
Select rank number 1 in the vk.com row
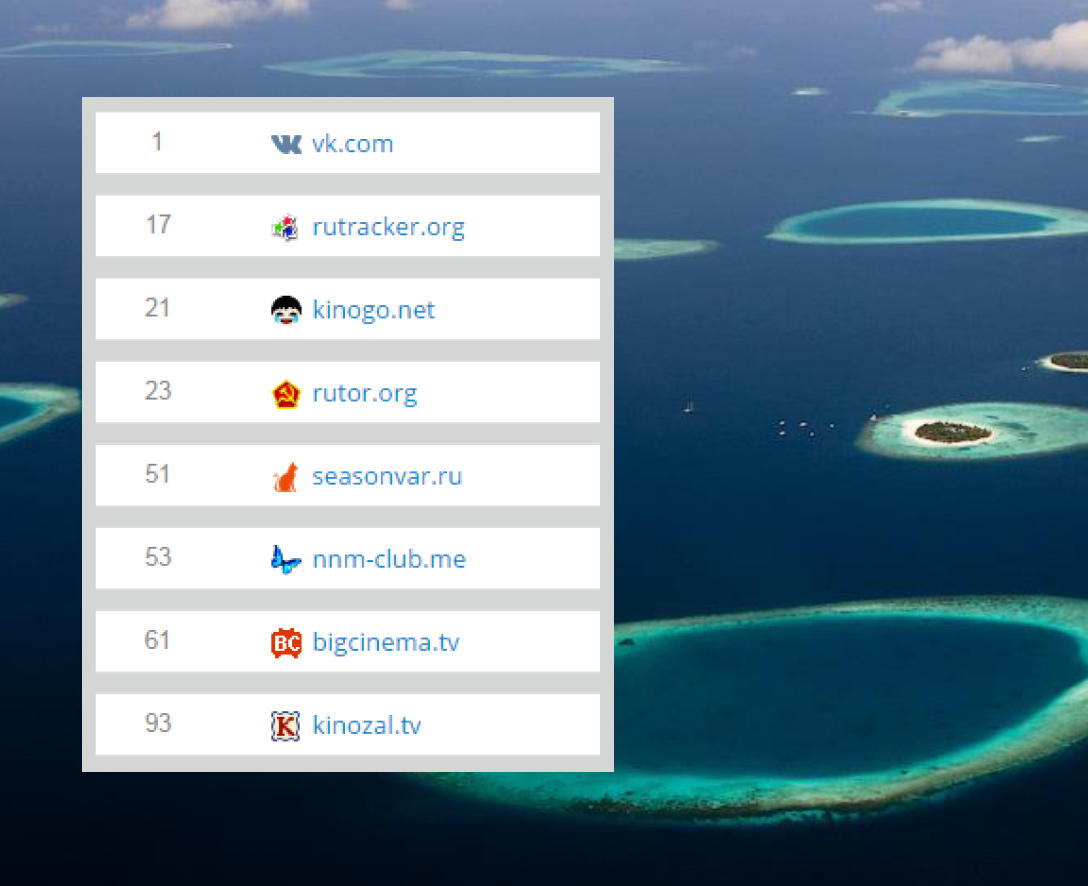tap(158, 142)
